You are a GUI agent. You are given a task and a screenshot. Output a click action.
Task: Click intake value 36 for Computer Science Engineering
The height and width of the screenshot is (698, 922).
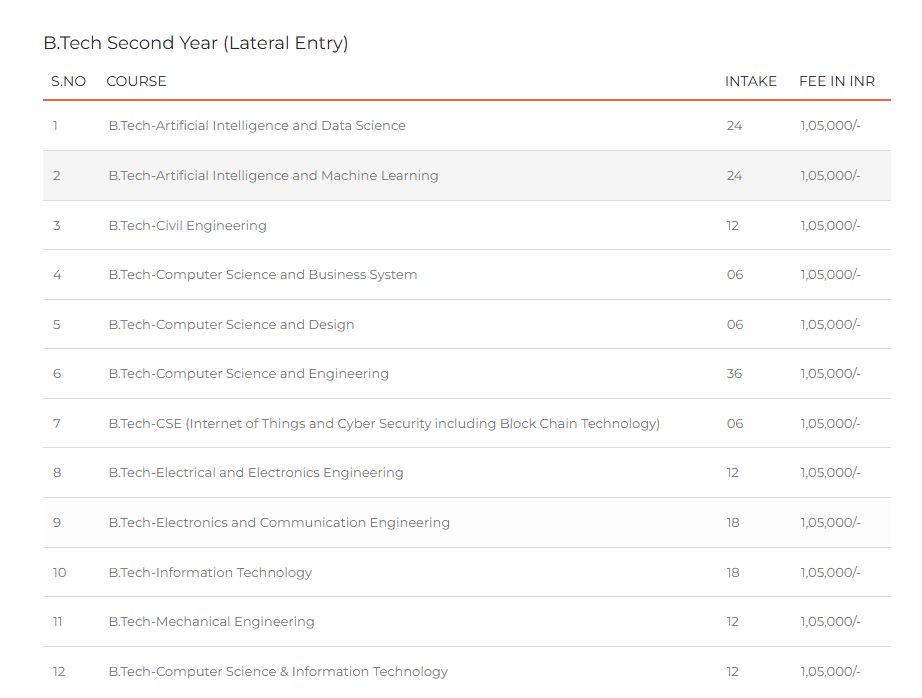coord(734,374)
